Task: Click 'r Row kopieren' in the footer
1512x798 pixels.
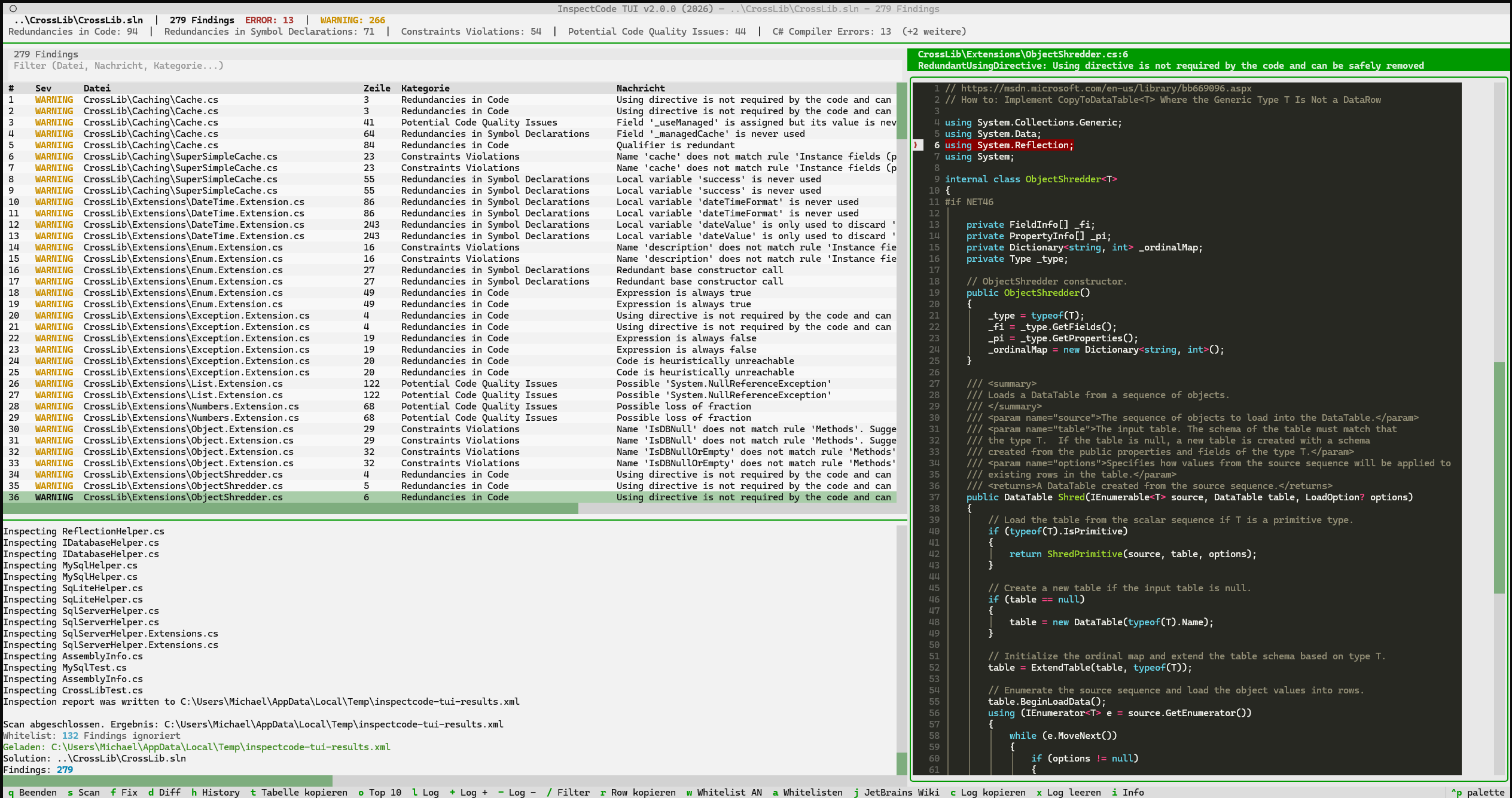Action: tap(638, 792)
